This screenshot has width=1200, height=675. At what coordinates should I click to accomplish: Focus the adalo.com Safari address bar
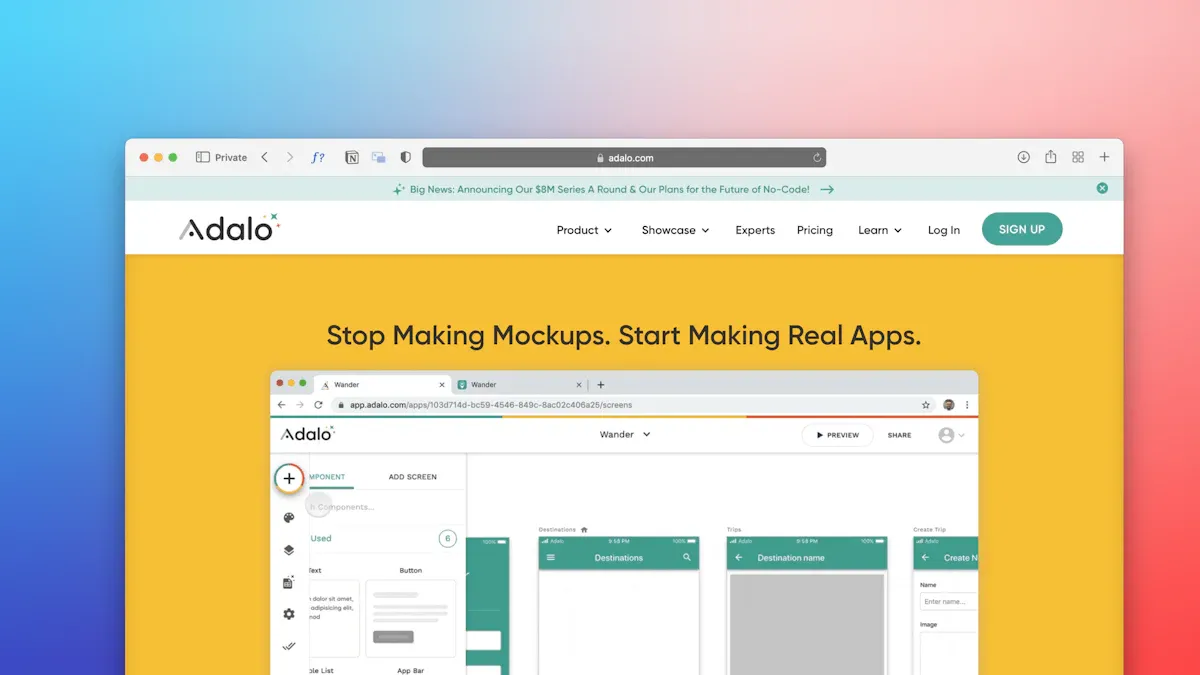[624, 158]
